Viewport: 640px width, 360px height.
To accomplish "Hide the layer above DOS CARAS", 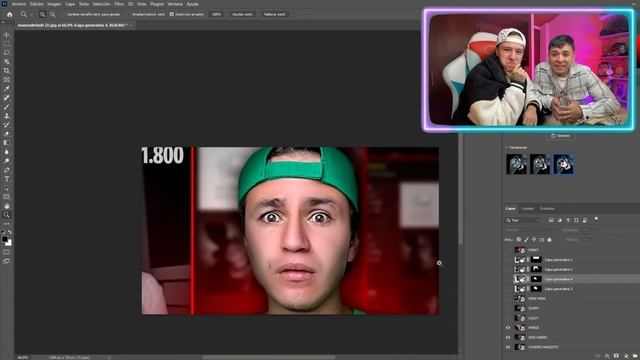I will coord(508,328).
